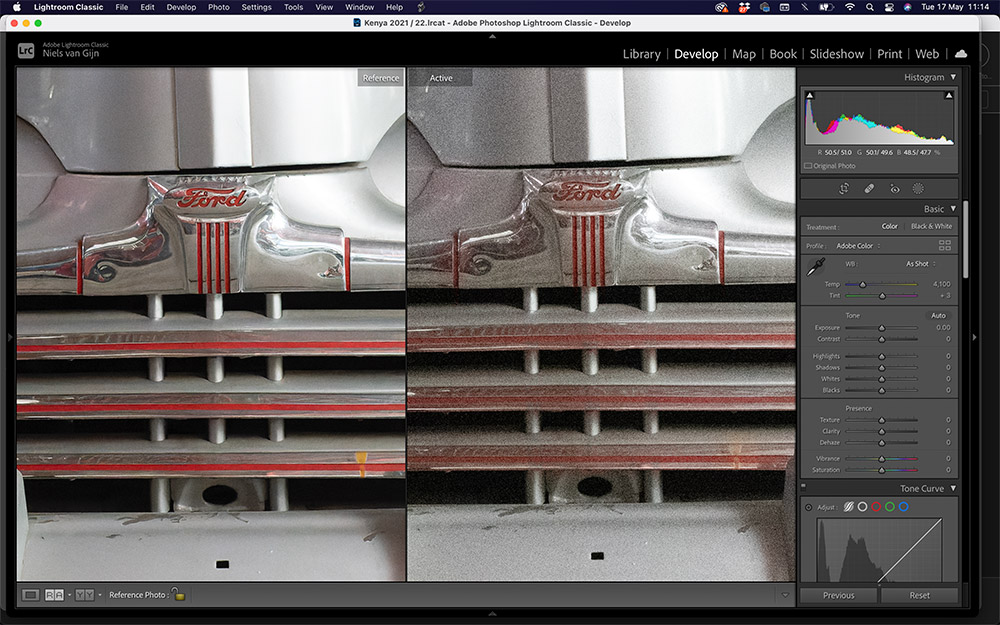1000x625 pixels.
Task: Click the Reference photo pane
Action: [211, 325]
